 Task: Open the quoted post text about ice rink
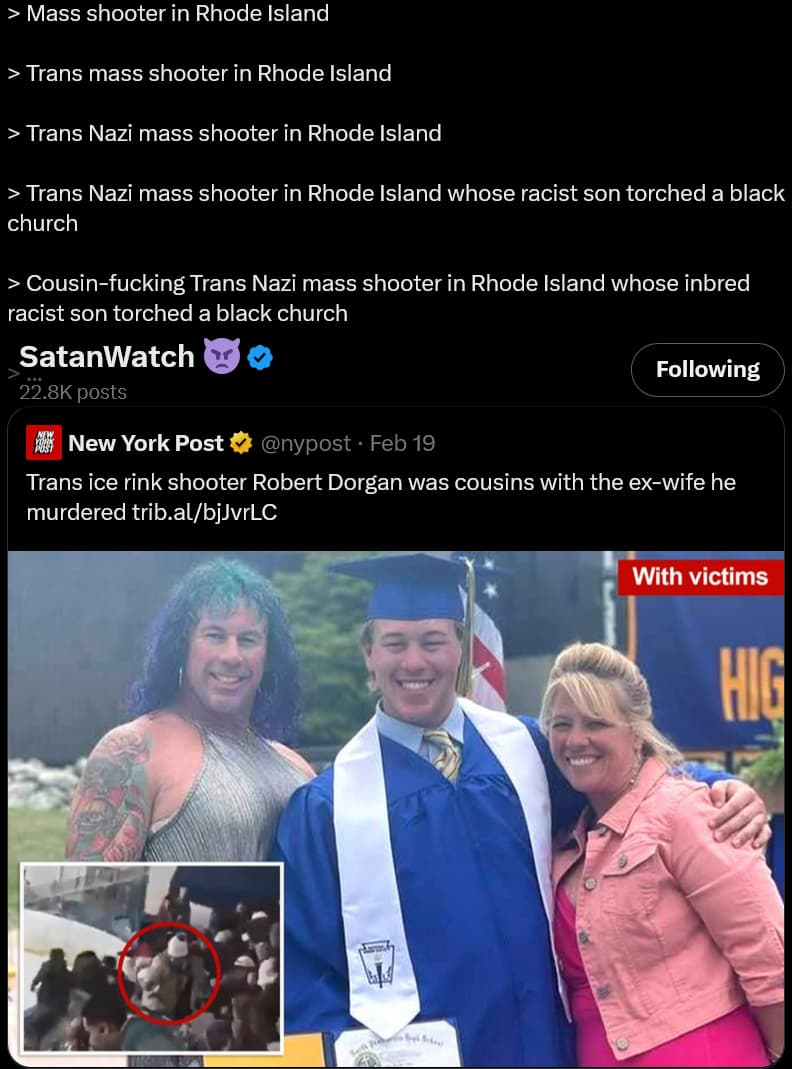pyautogui.click(x=381, y=497)
